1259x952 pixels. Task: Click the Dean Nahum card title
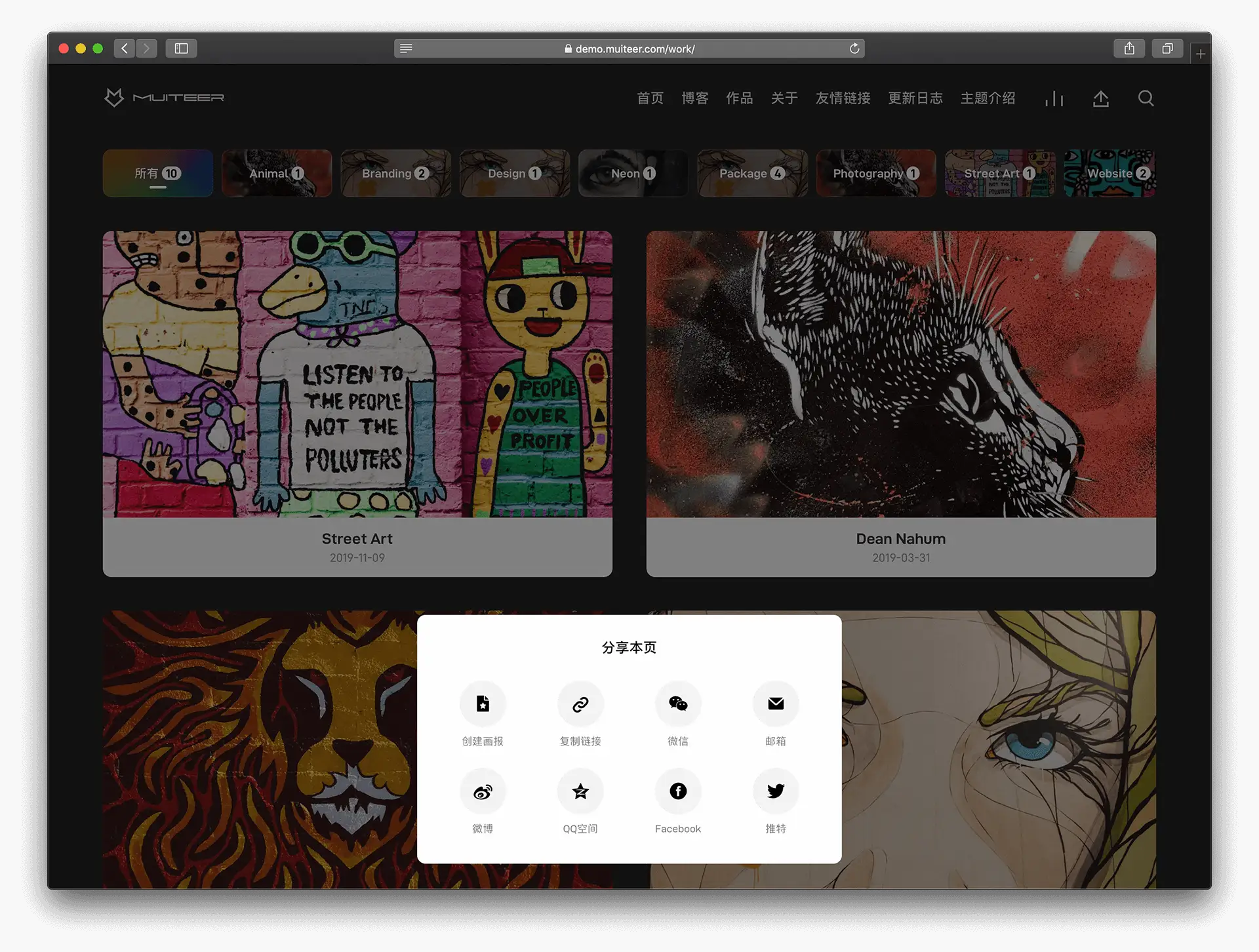pyautogui.click(x=901, y=539)
